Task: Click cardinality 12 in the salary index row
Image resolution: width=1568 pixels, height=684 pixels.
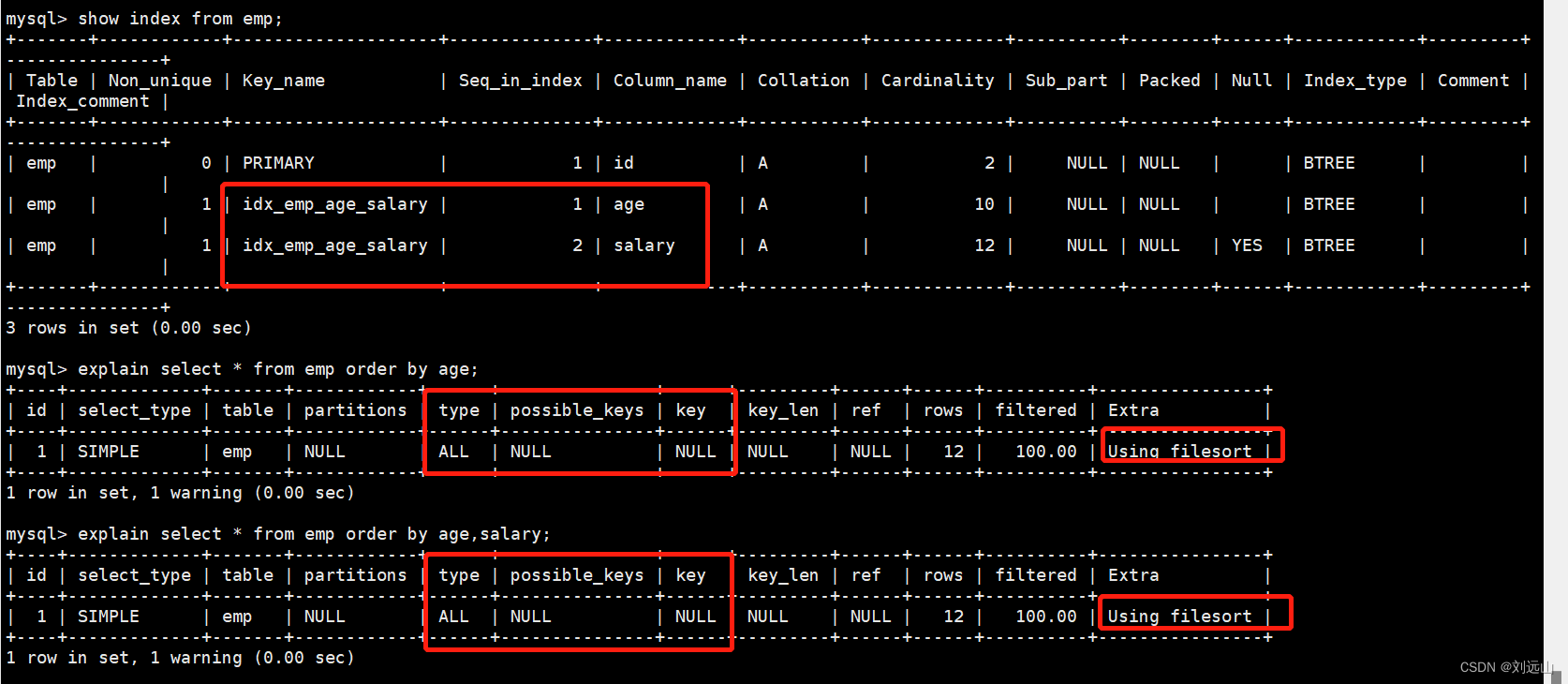Action: coord(984,245)
